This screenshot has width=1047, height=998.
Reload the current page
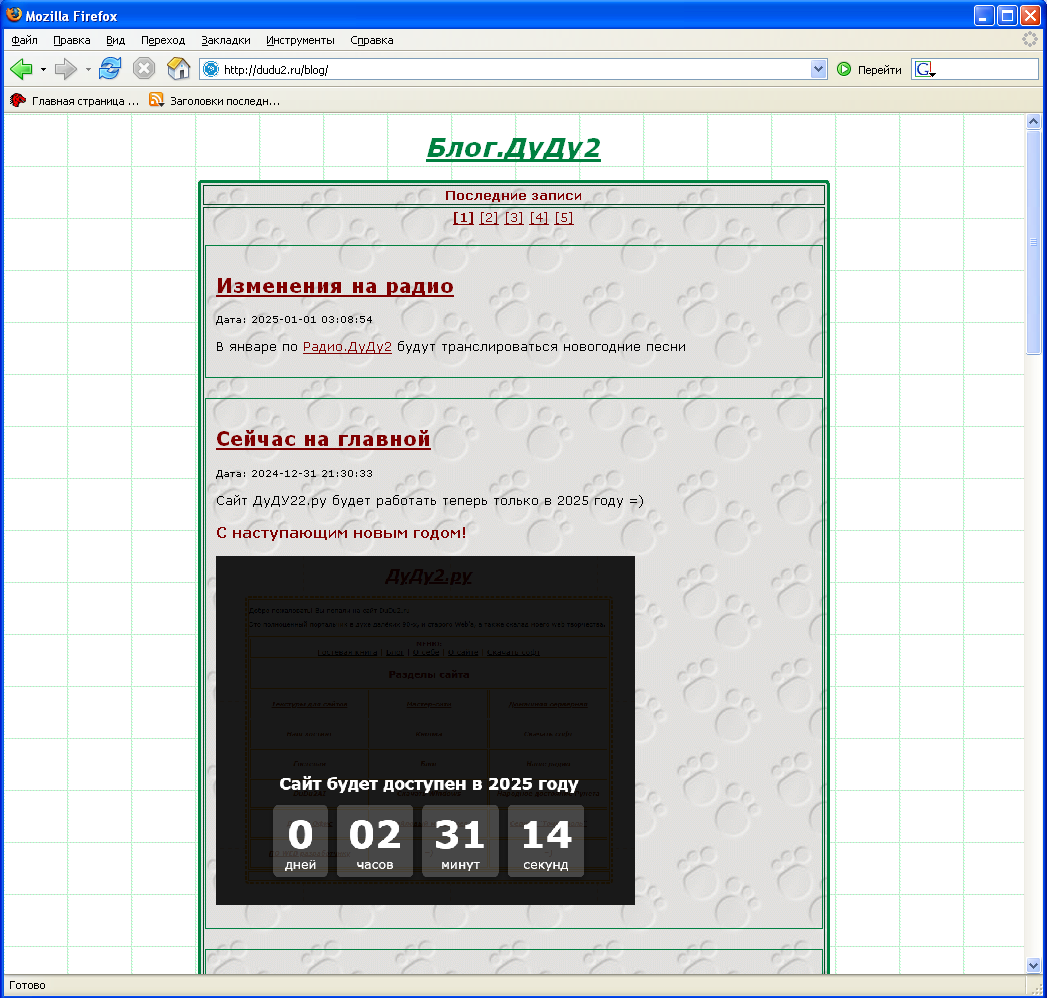click(110, 69)
